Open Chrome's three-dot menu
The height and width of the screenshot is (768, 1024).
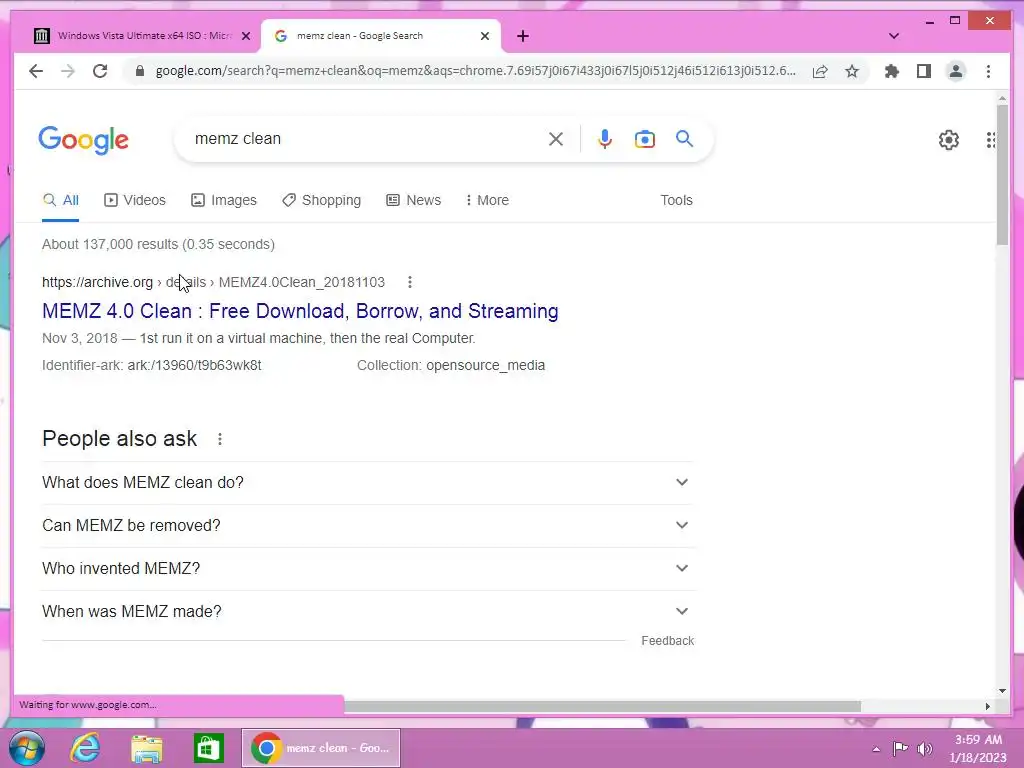click(x=988, y=71)
